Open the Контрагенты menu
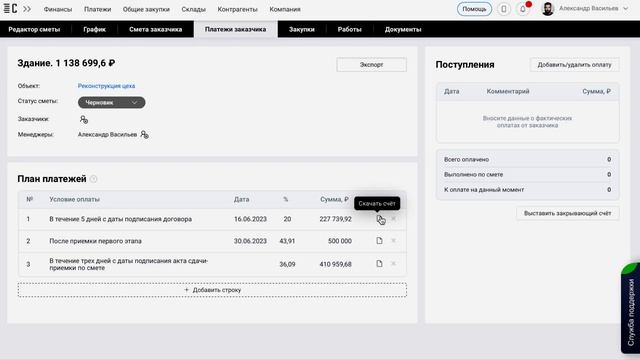This screenshot has height=360, width=640. pyautogui.click(x=237, y=9)
